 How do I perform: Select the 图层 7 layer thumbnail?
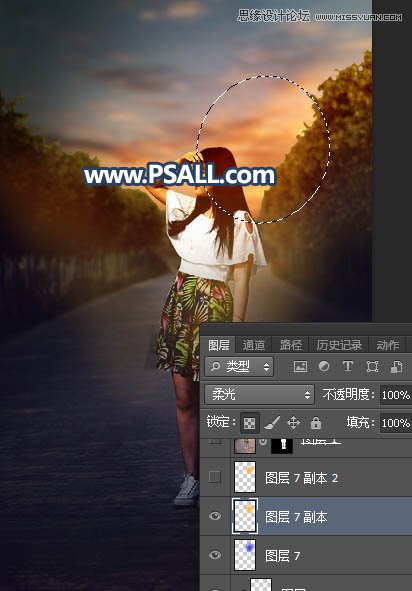click(245, 554)
